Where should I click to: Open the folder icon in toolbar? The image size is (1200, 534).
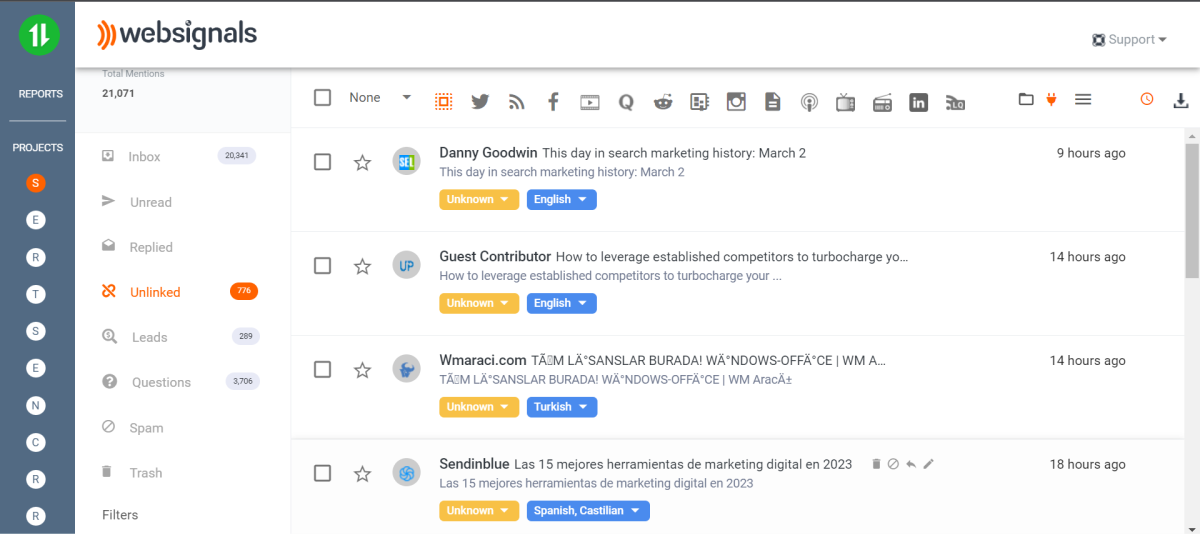(x=1026, y=99)
